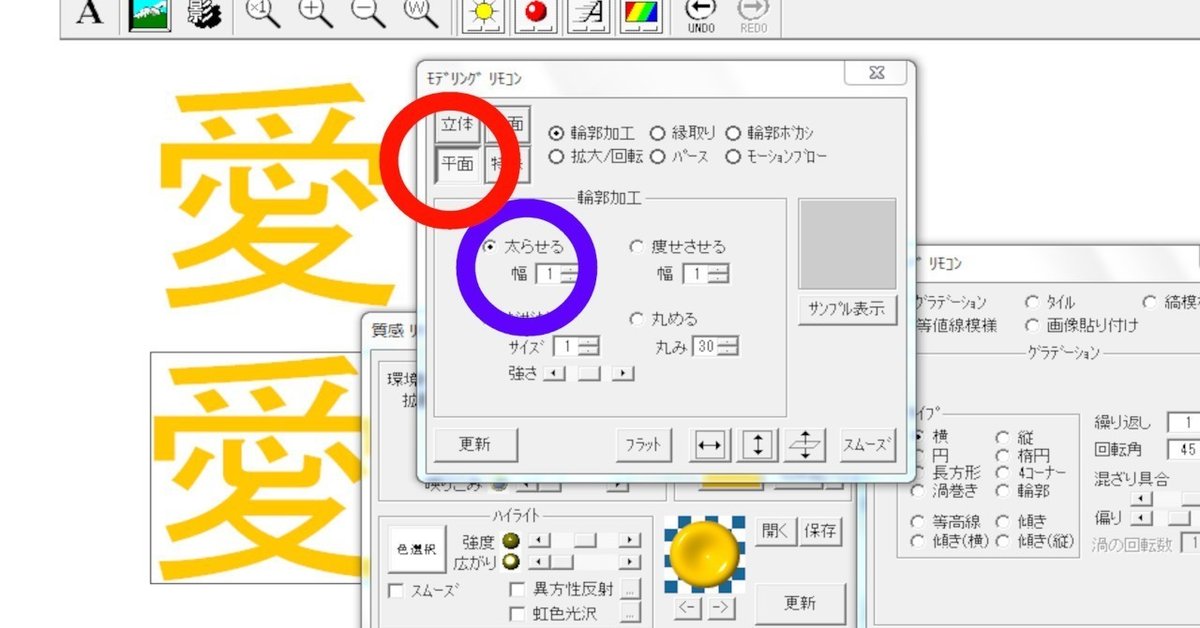Click the UNDO arrow icon
The height and width of the screenshot is (628, 1200).
(700, 12)
